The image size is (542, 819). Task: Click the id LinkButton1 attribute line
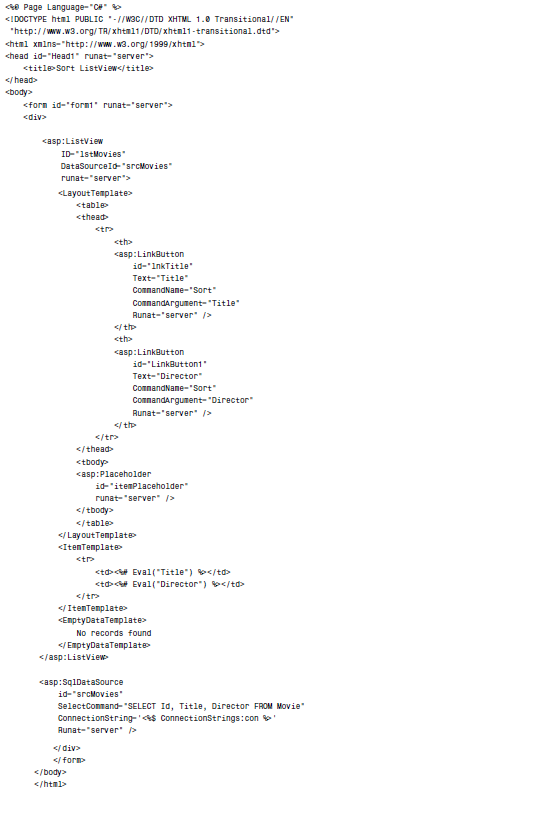[x=170, y=364]
